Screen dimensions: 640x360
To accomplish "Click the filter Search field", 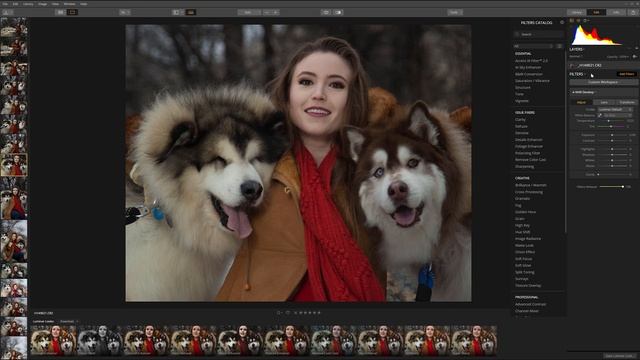I will tap(539, 34).
